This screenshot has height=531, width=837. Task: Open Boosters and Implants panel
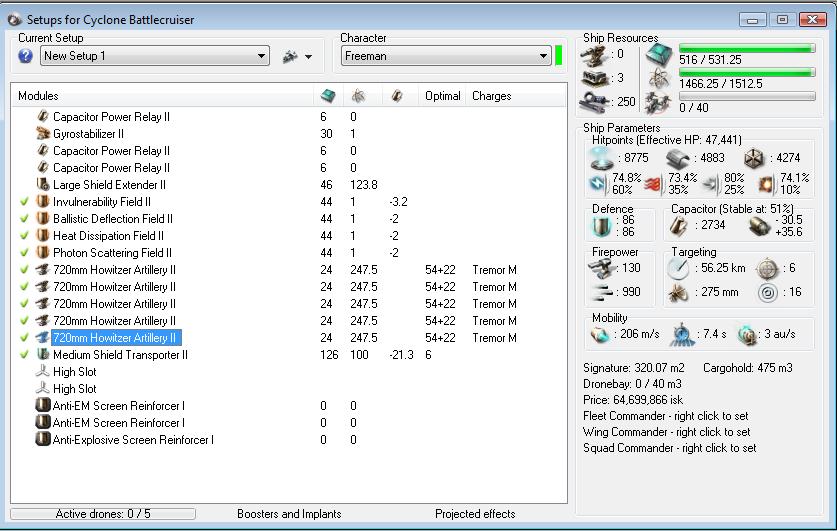pos(289,514)
